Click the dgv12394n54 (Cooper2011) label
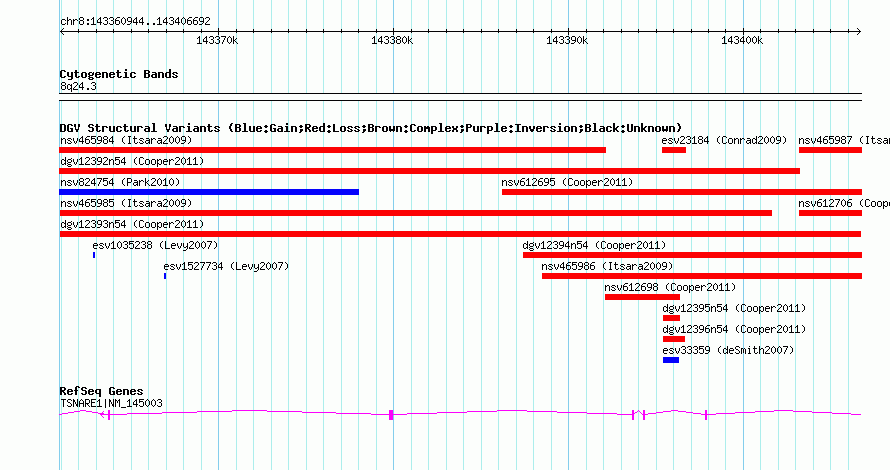Screen dimensions: 890x470 click(594, 245)
